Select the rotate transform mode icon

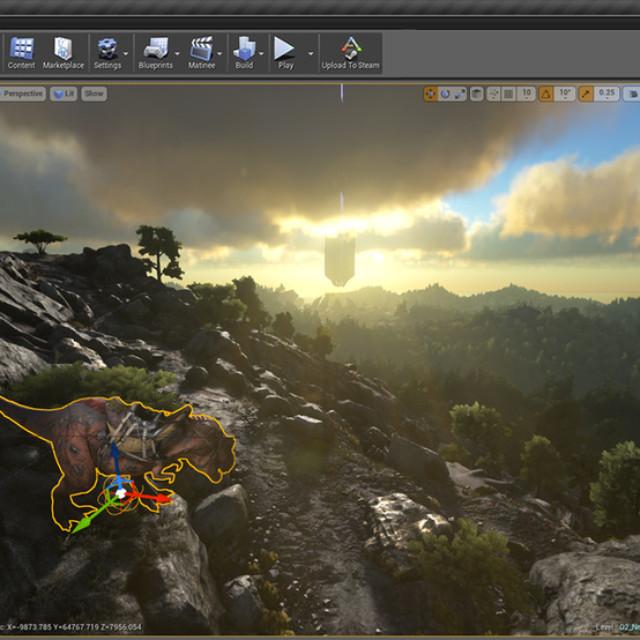pos(445,94)
